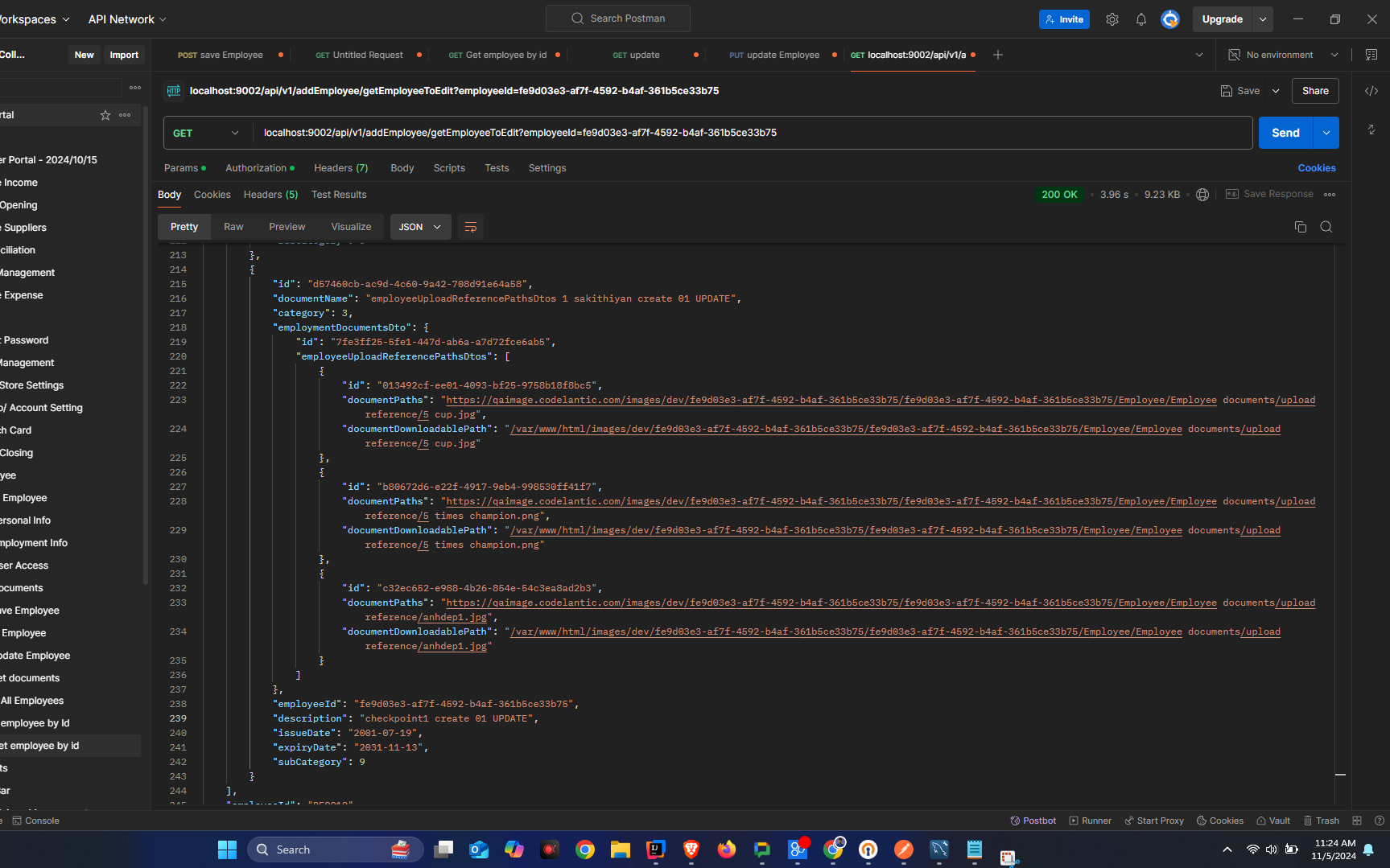Click the Search Postman box
1390x868 pixels.
[618, 19]
